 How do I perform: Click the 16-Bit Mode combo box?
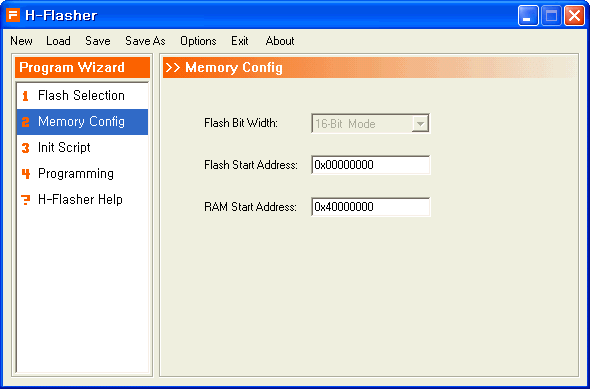[x=371, y=123]
